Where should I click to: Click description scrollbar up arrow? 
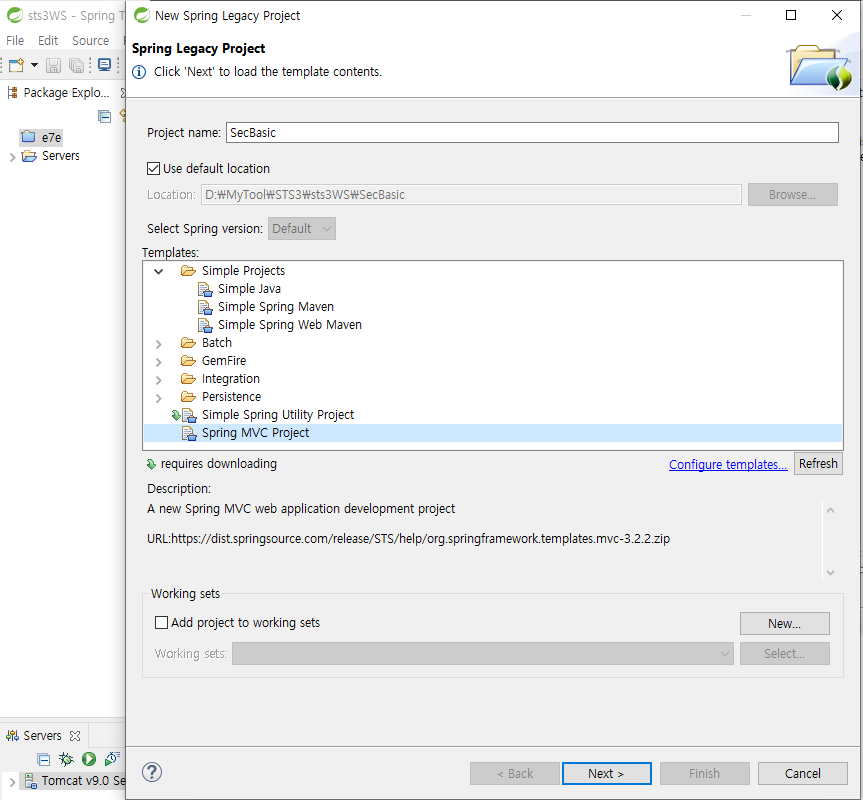coord(831,510)
